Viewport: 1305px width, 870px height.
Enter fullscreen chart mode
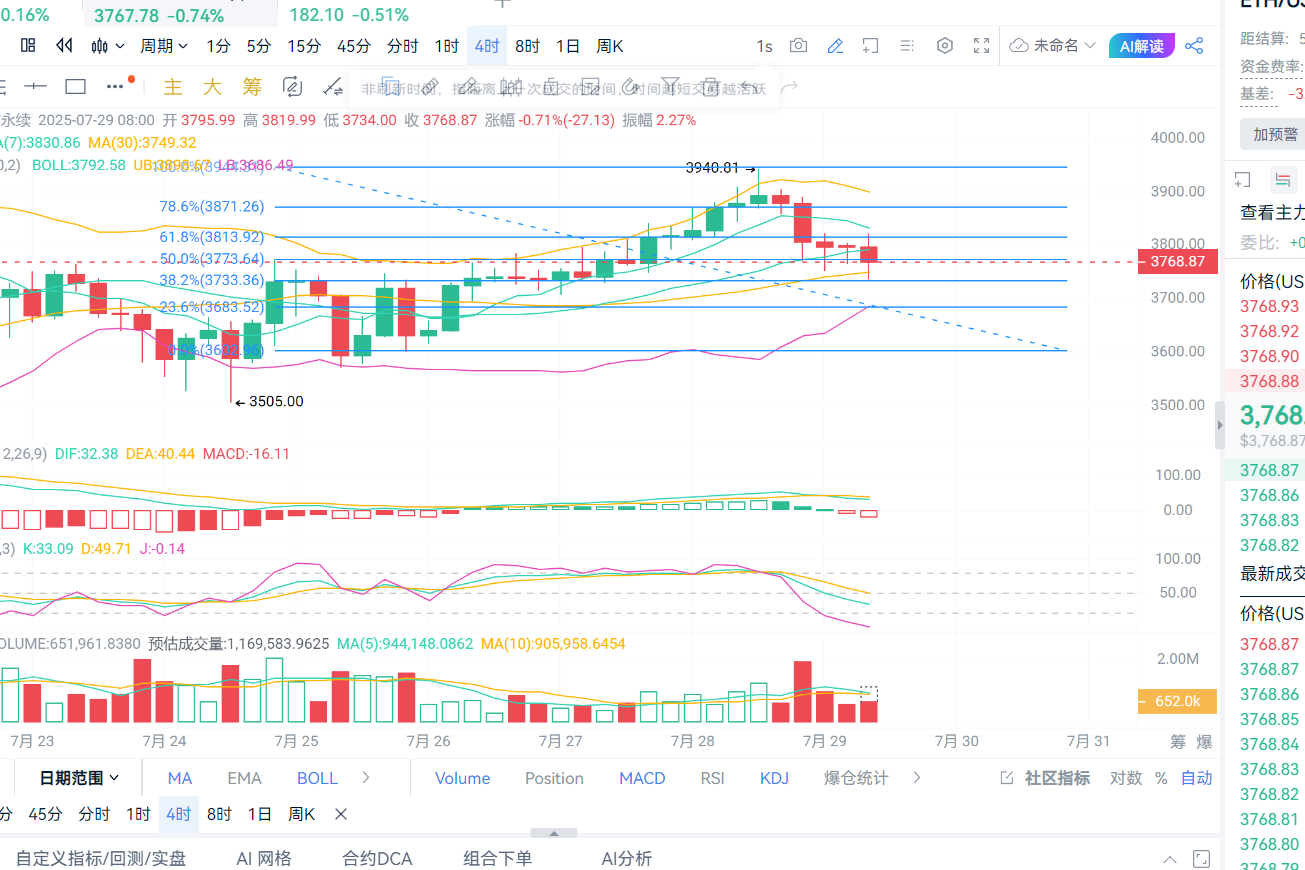[x=981, y=46]
